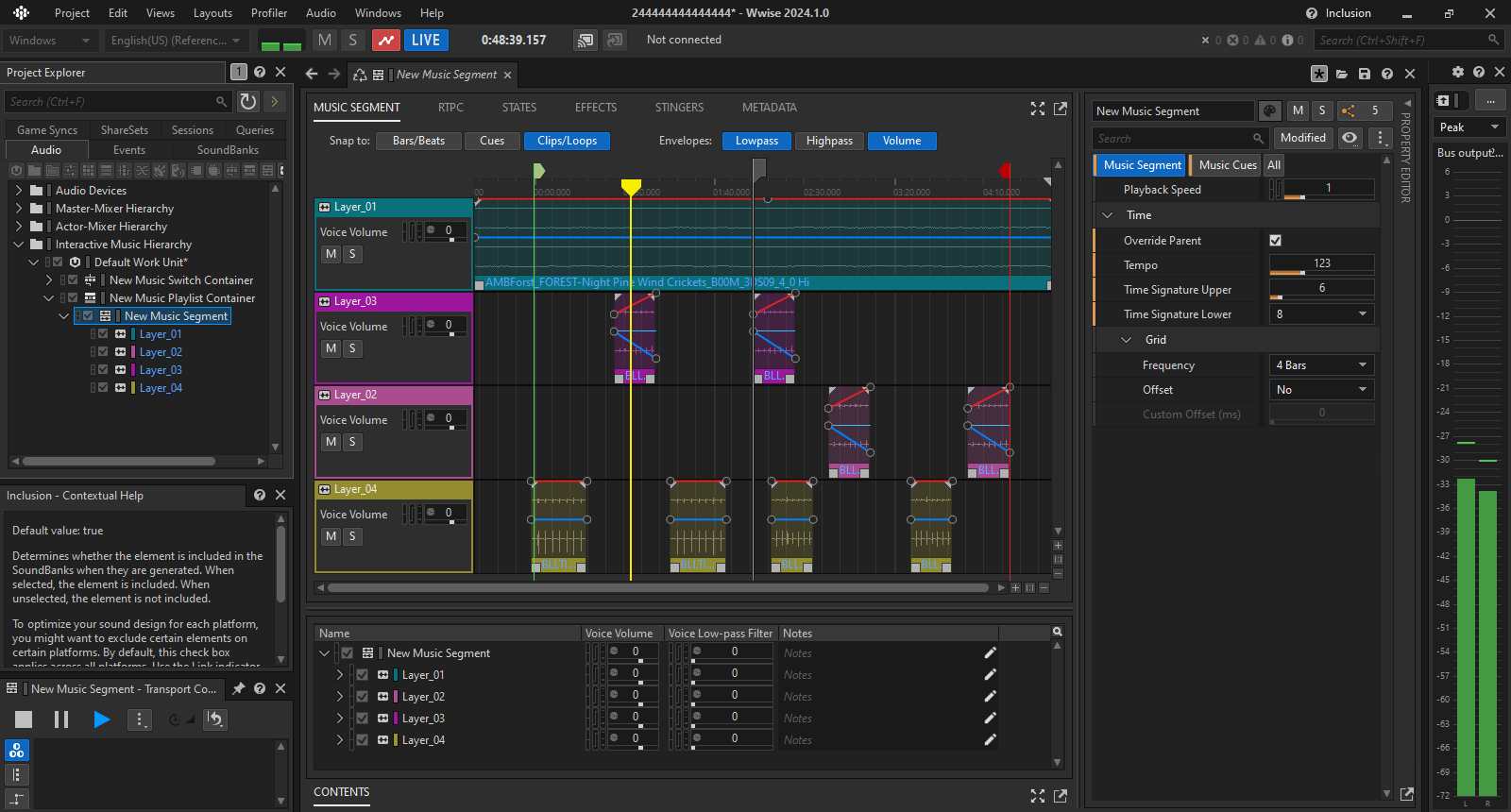Click the share icon in Property Editor
The width and height of the screenshot is (1511, 812).
(x=1349, y=111)
